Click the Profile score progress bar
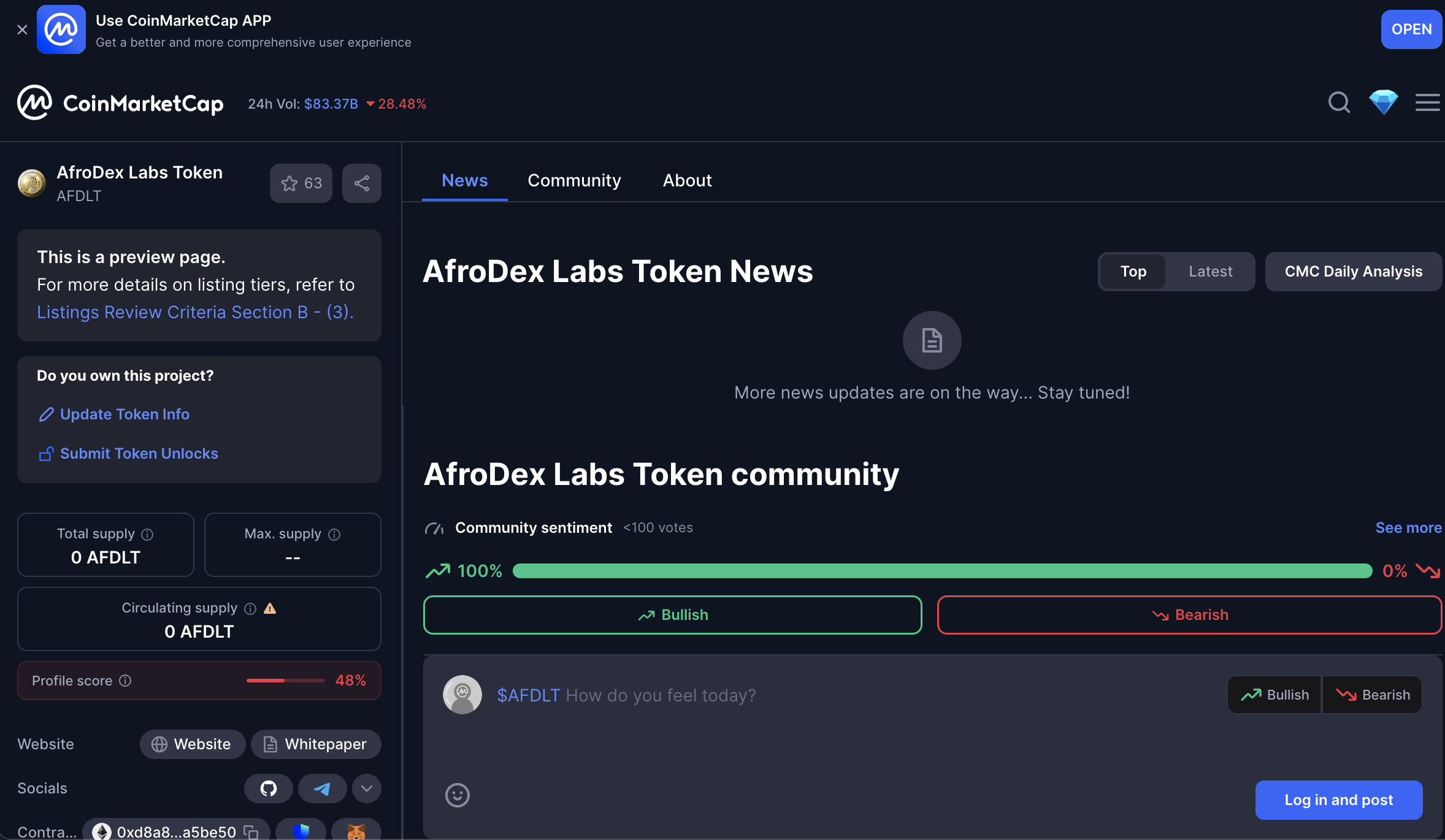This screenshot has height=840, width=1445. click(285, 681)
